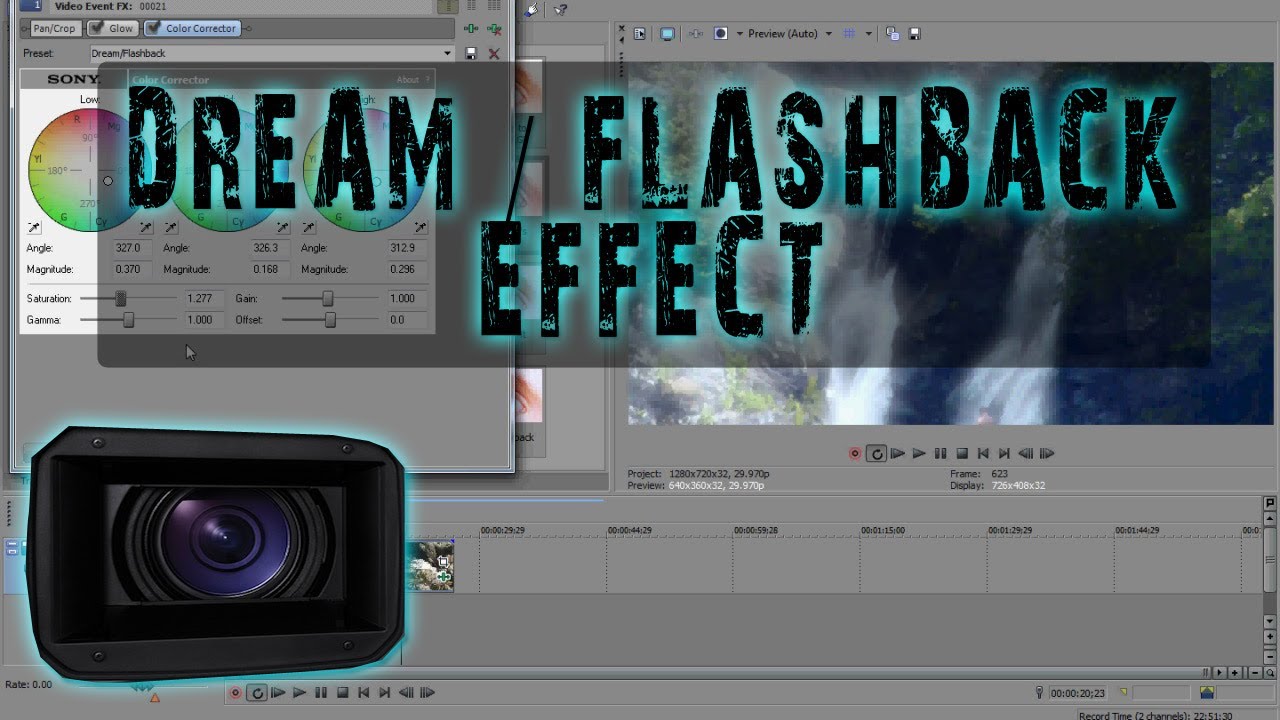Click the Low color wheel control point
1280x720 pixels.
click(x=108, y=181)
